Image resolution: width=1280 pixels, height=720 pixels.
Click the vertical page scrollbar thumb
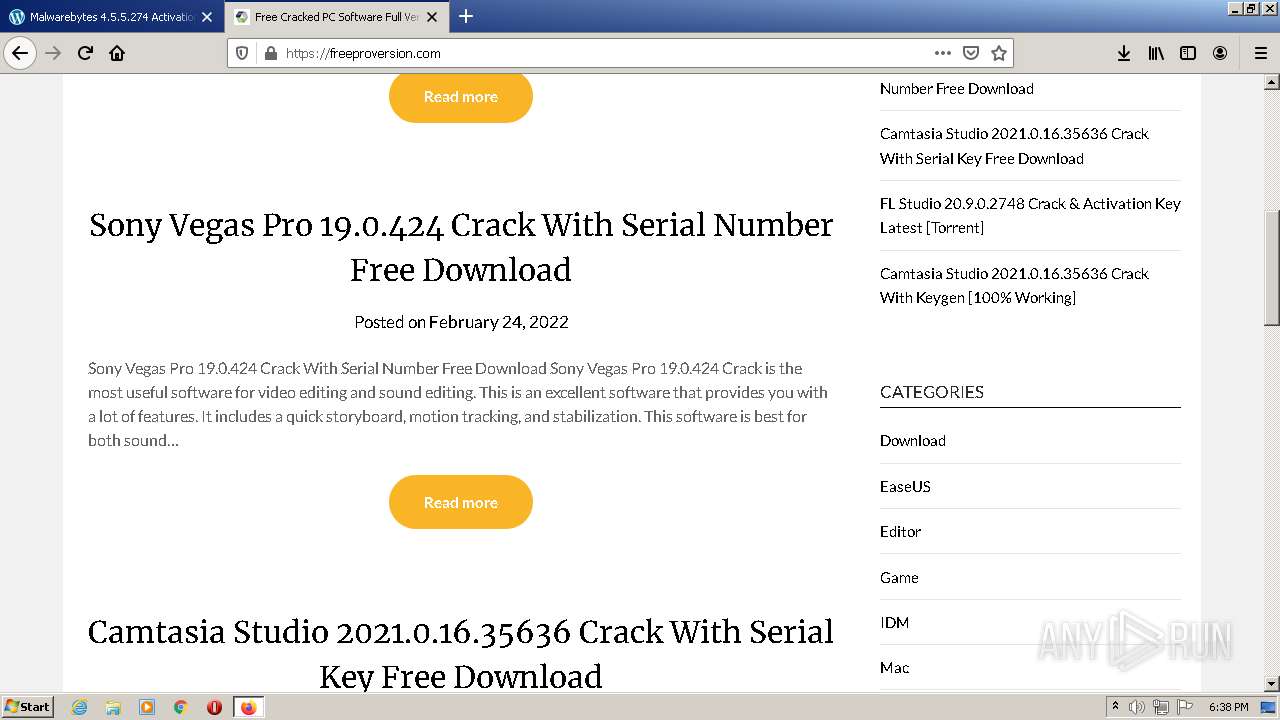point(1271,268)
